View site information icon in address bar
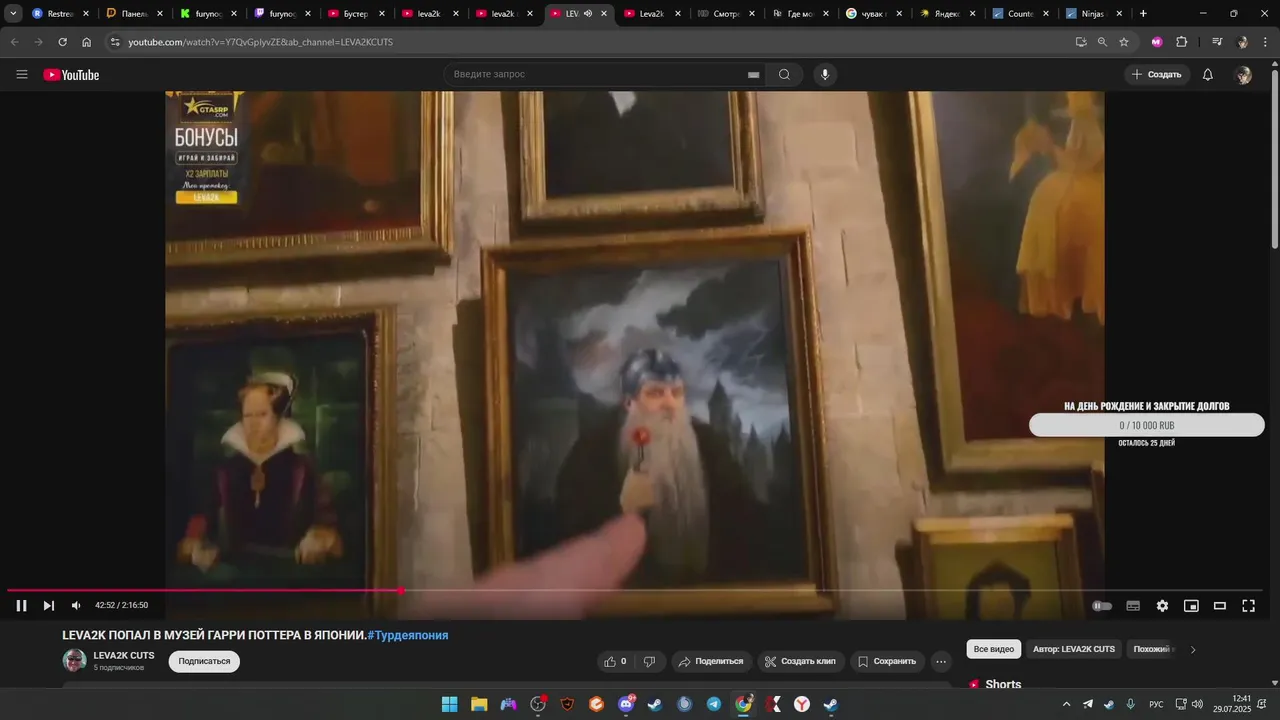The image size is (1280, 720). 115,42
